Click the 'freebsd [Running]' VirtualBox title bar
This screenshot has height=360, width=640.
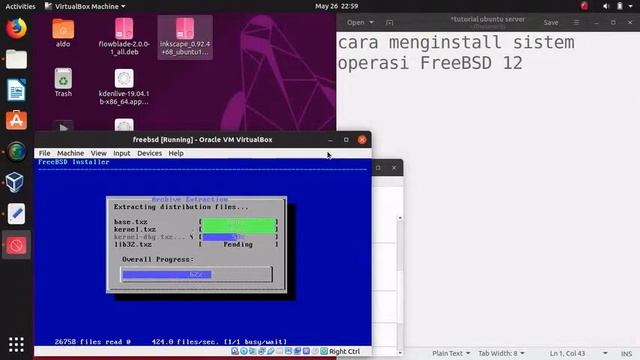tap(202, 140)
